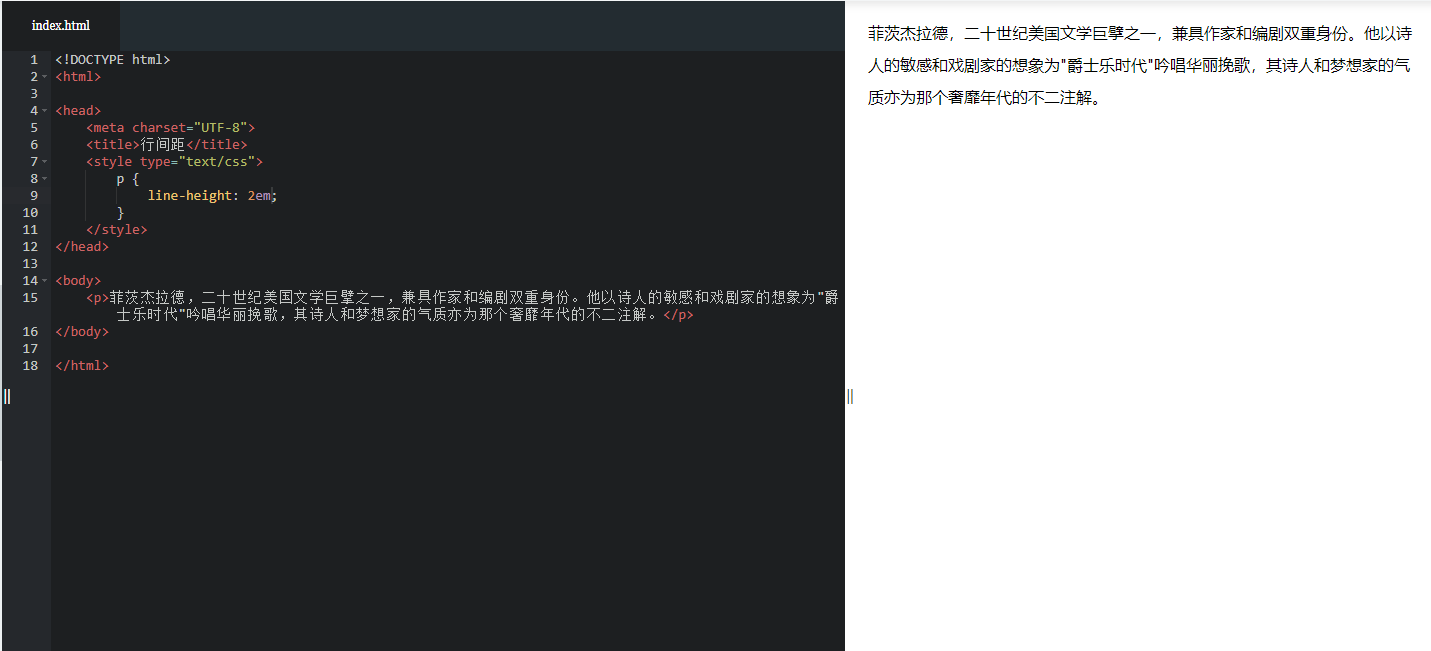Collapse the body section fold arrow
This screenshot has height=651, width=1431.
tap(44, 281)
